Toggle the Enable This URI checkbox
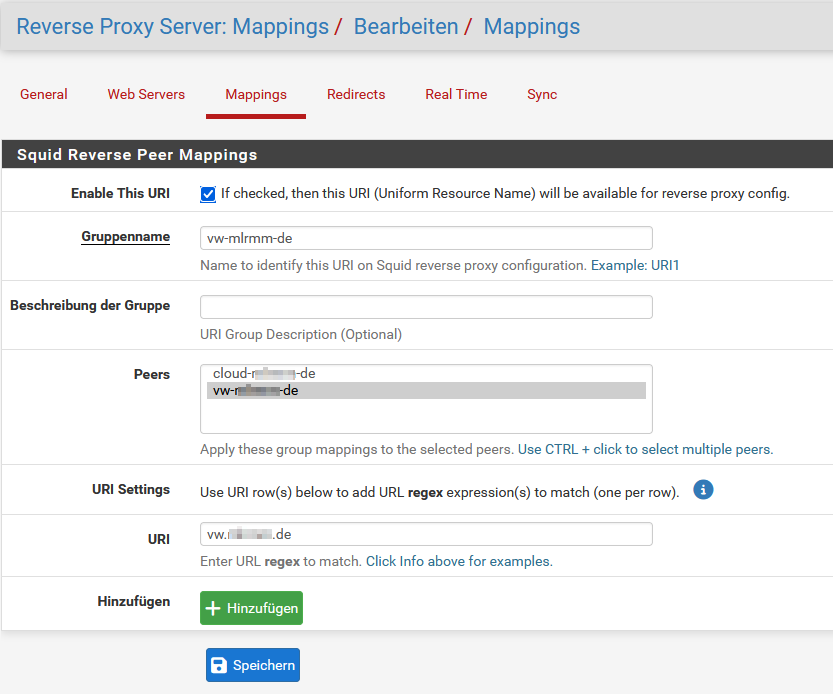The image size is (833, 694). tap(208, 194)
